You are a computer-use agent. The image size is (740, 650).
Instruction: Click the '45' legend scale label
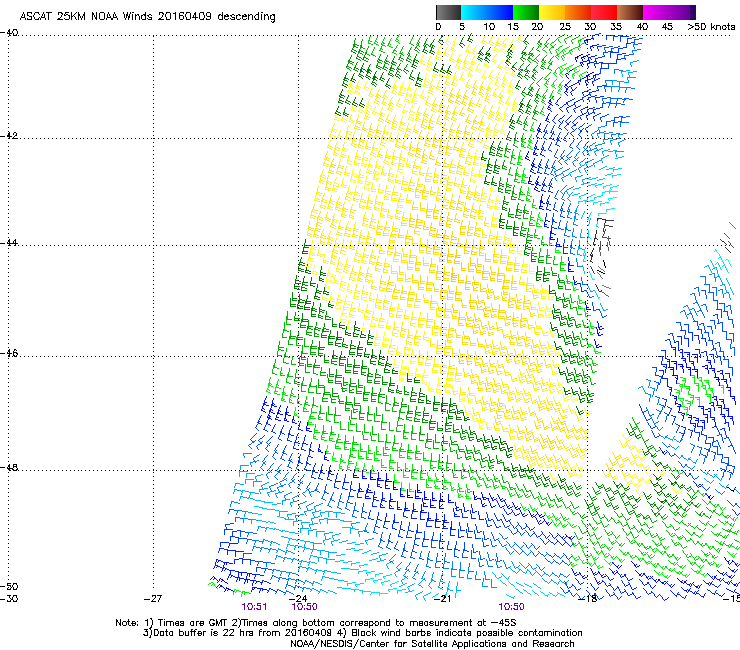coord(667,27)
